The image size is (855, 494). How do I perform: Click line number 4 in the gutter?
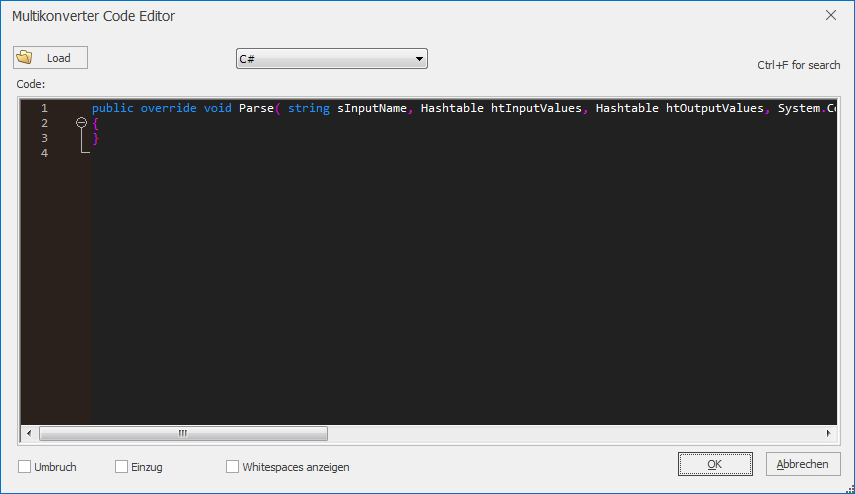coord(44,153)
